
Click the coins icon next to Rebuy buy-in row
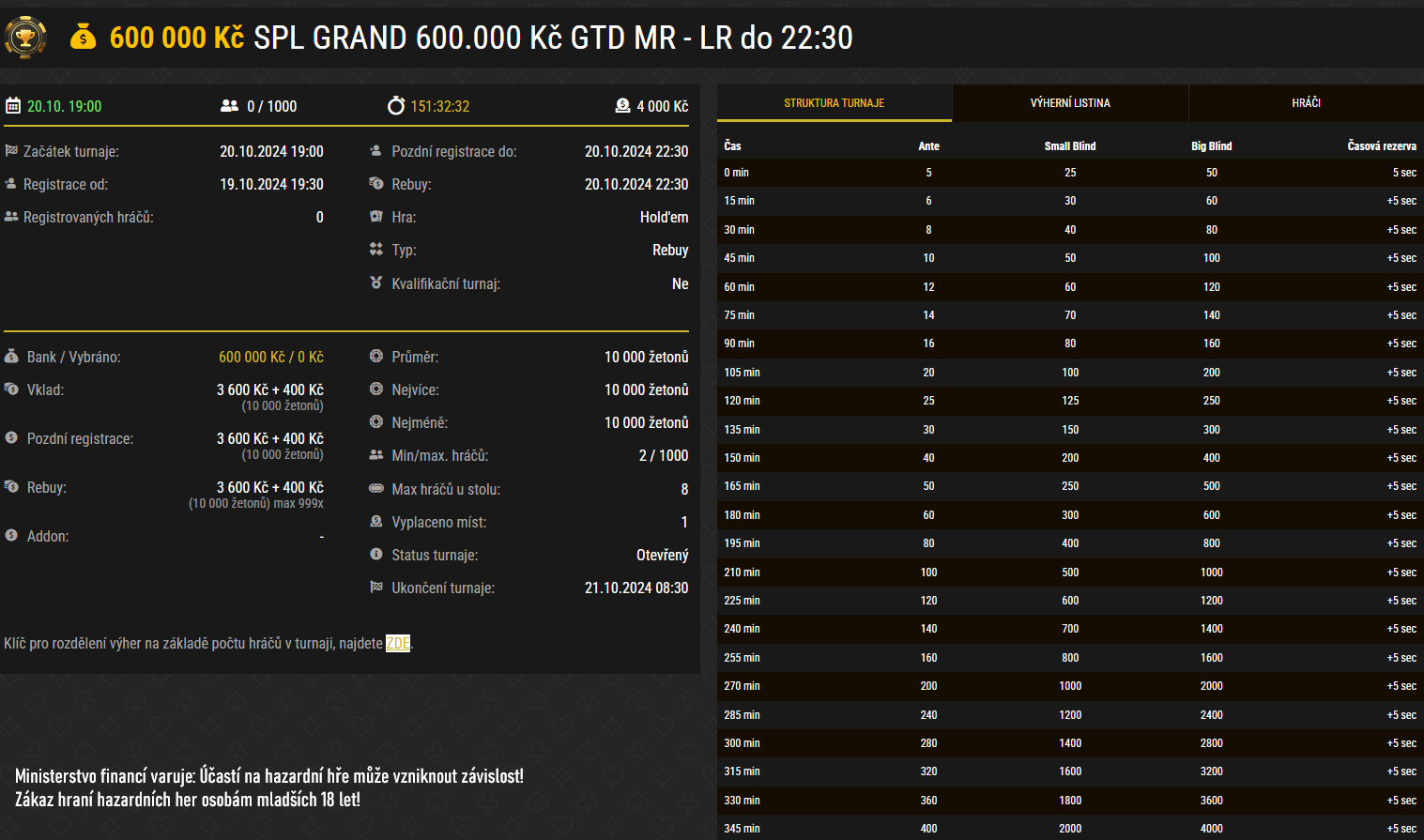pyautogui.click(x=11, y=486)
